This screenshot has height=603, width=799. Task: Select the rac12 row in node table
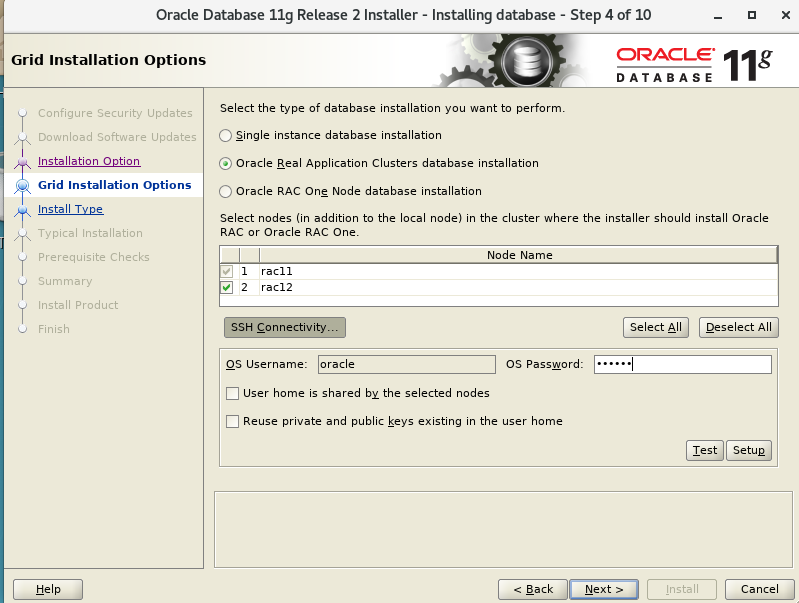(x=500, y=288)
